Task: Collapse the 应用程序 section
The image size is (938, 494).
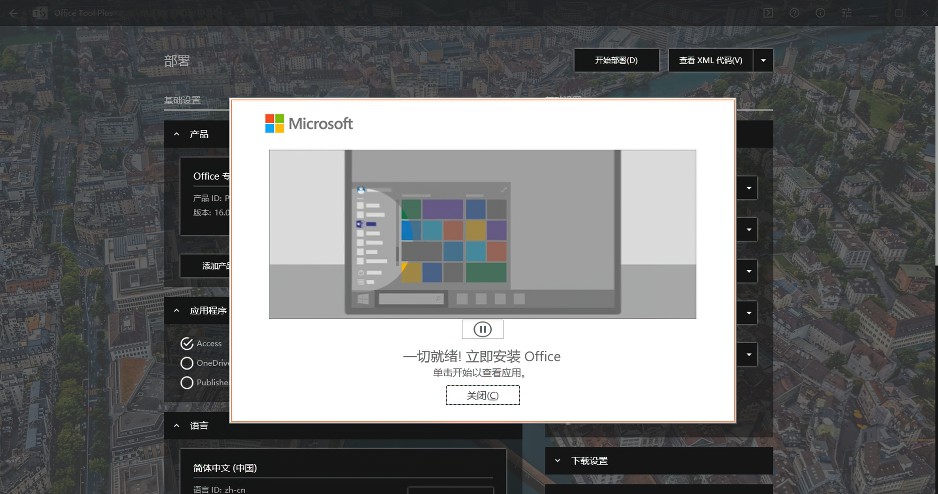Action: pos(176,310)
